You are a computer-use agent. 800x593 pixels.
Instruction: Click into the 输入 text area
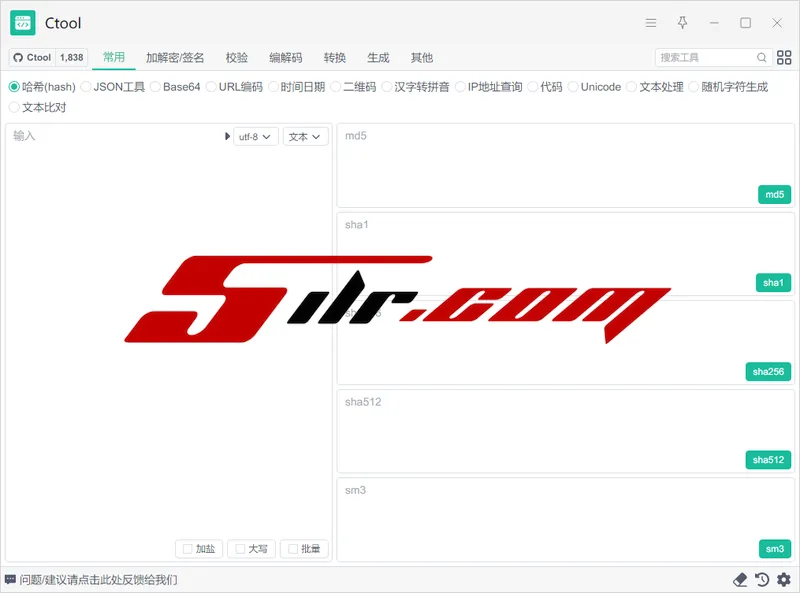pyautogui.click(x=169, y=342)
